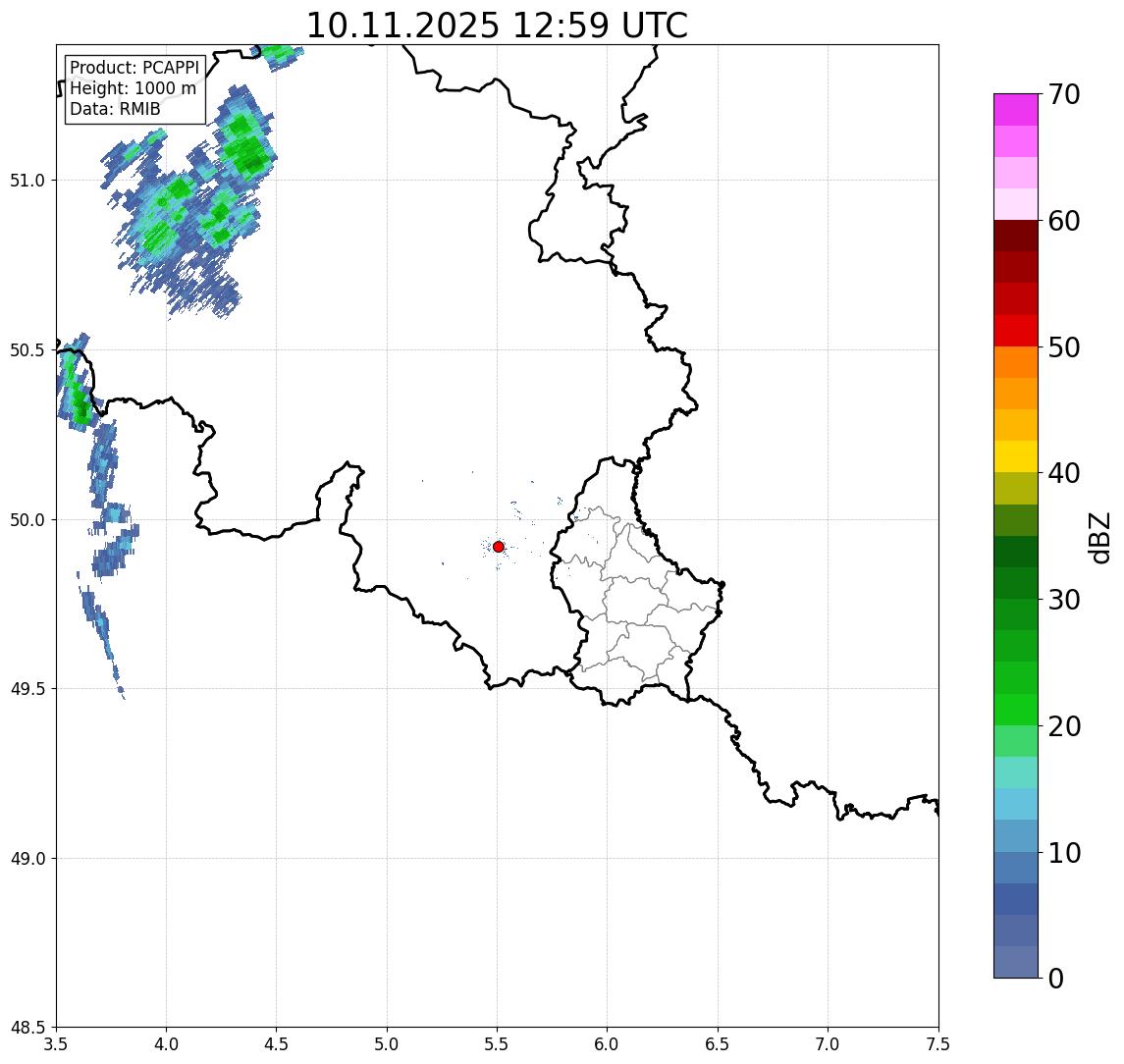
Task: Click the latitude axis label 48.5
Action: tap(27, 1028)
